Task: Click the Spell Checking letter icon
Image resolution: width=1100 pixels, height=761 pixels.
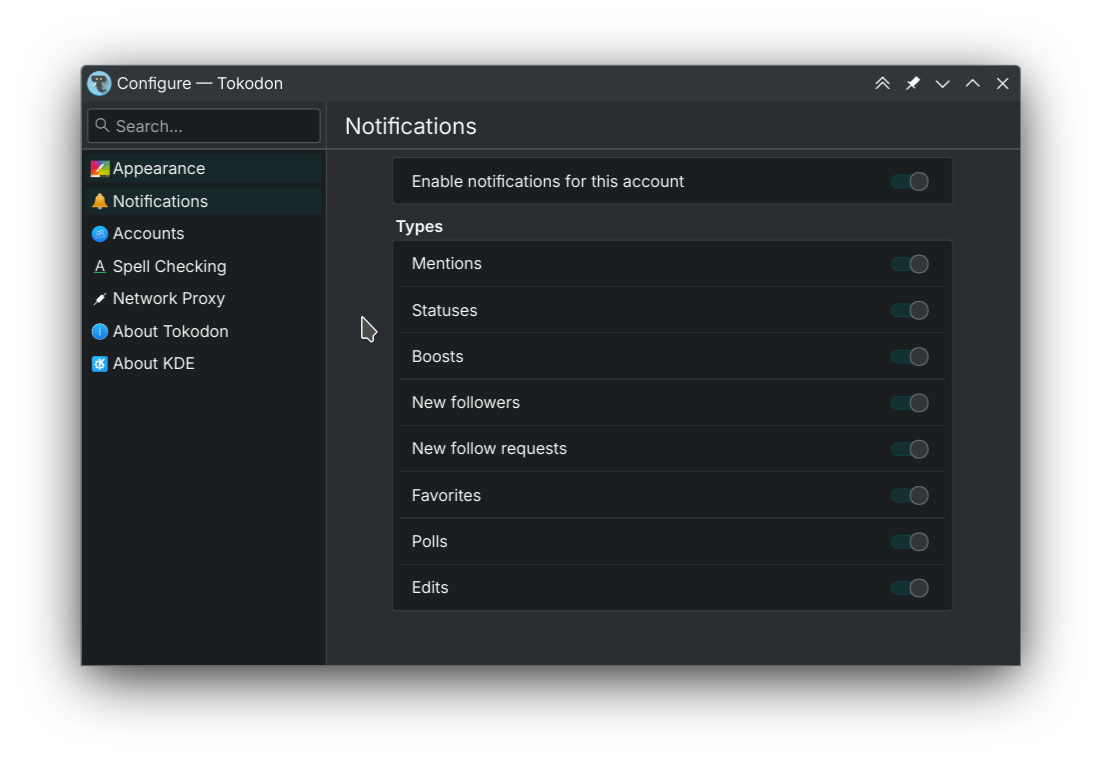Action: click(x=100, y=267)
